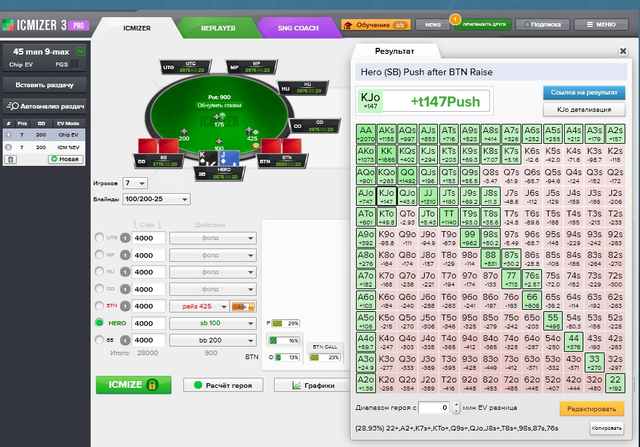Select UTG as hero radio button

99,238
